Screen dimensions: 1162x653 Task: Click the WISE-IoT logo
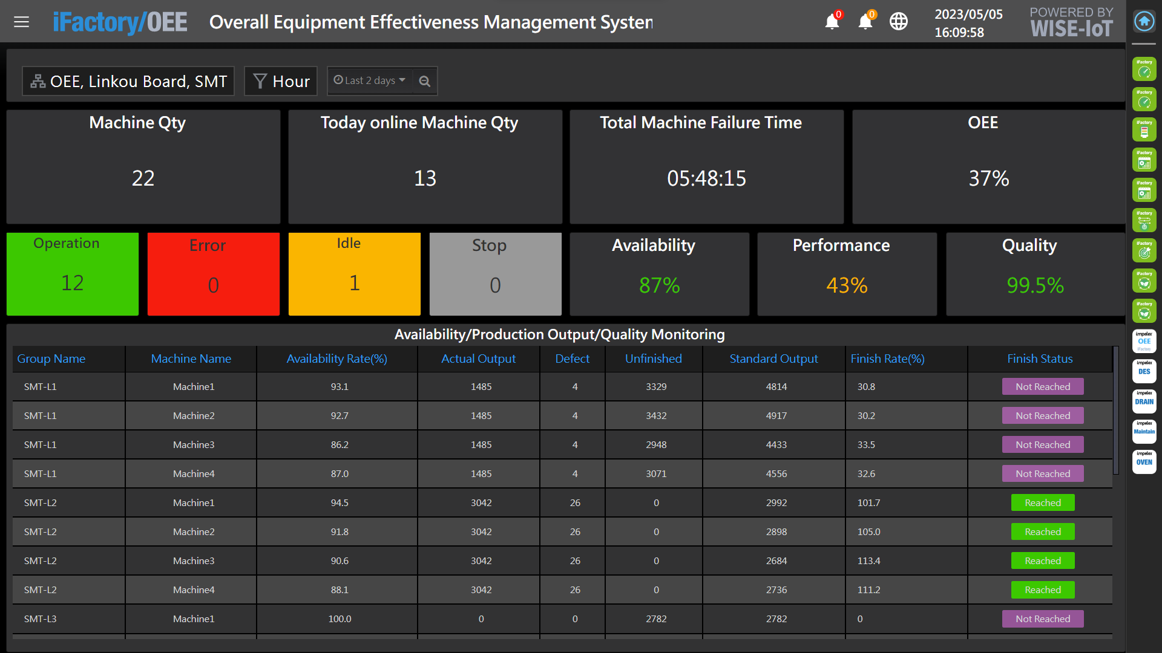(x=1072, y=22)
